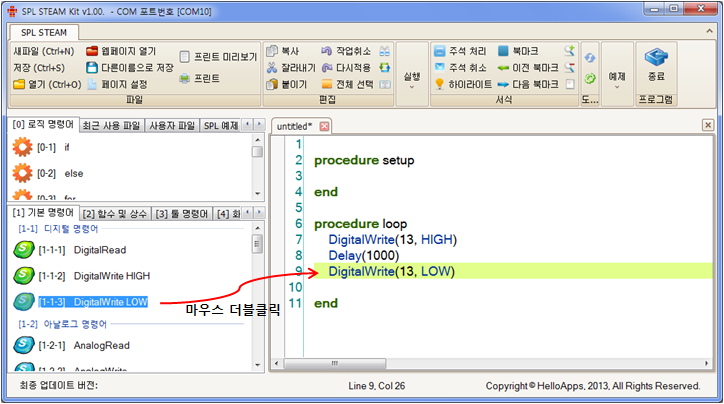Open the 예제 examples dropdown
The image size is (724, 404).
[617, 79]
